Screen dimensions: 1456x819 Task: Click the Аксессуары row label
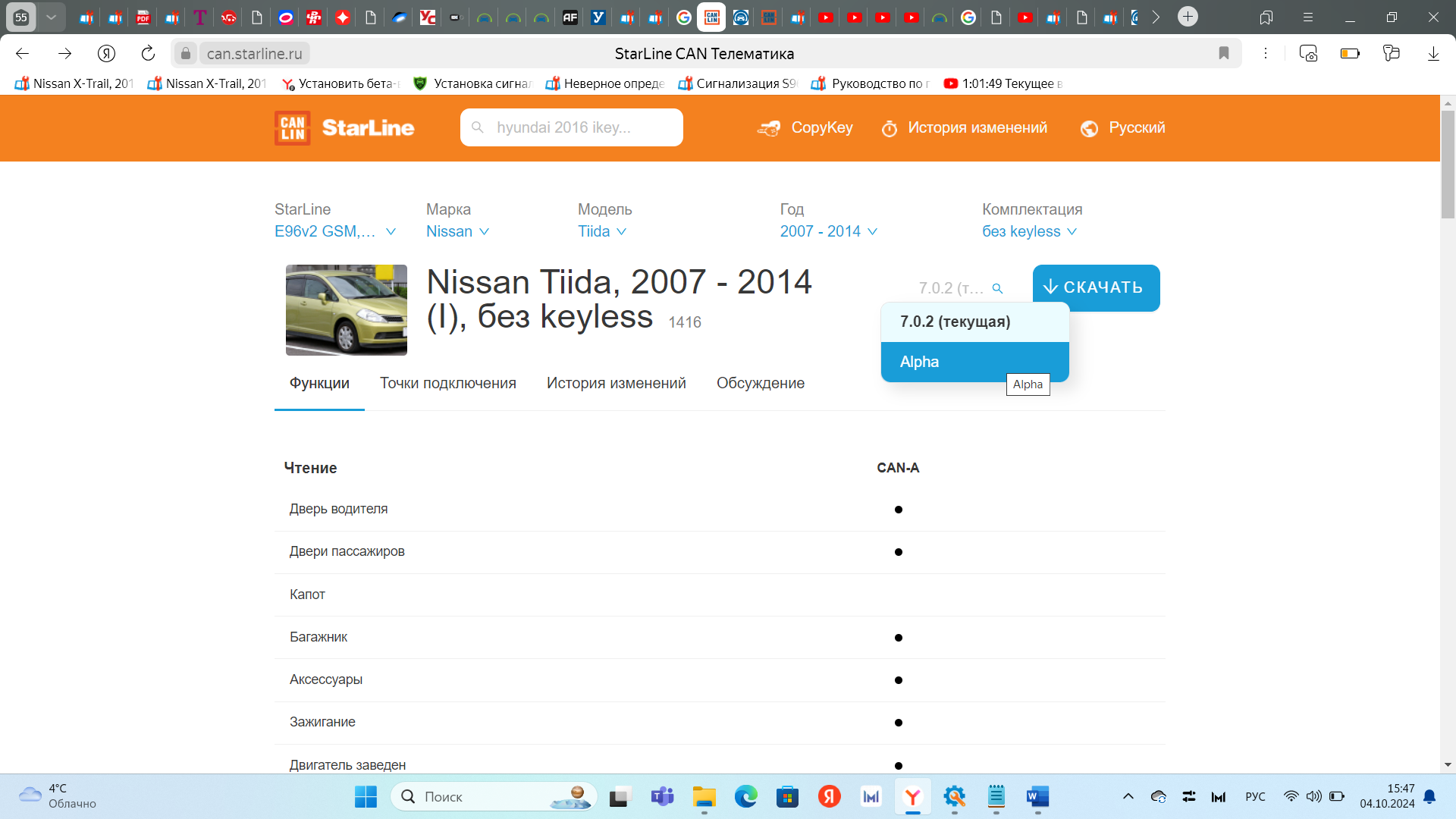[326, 679]
